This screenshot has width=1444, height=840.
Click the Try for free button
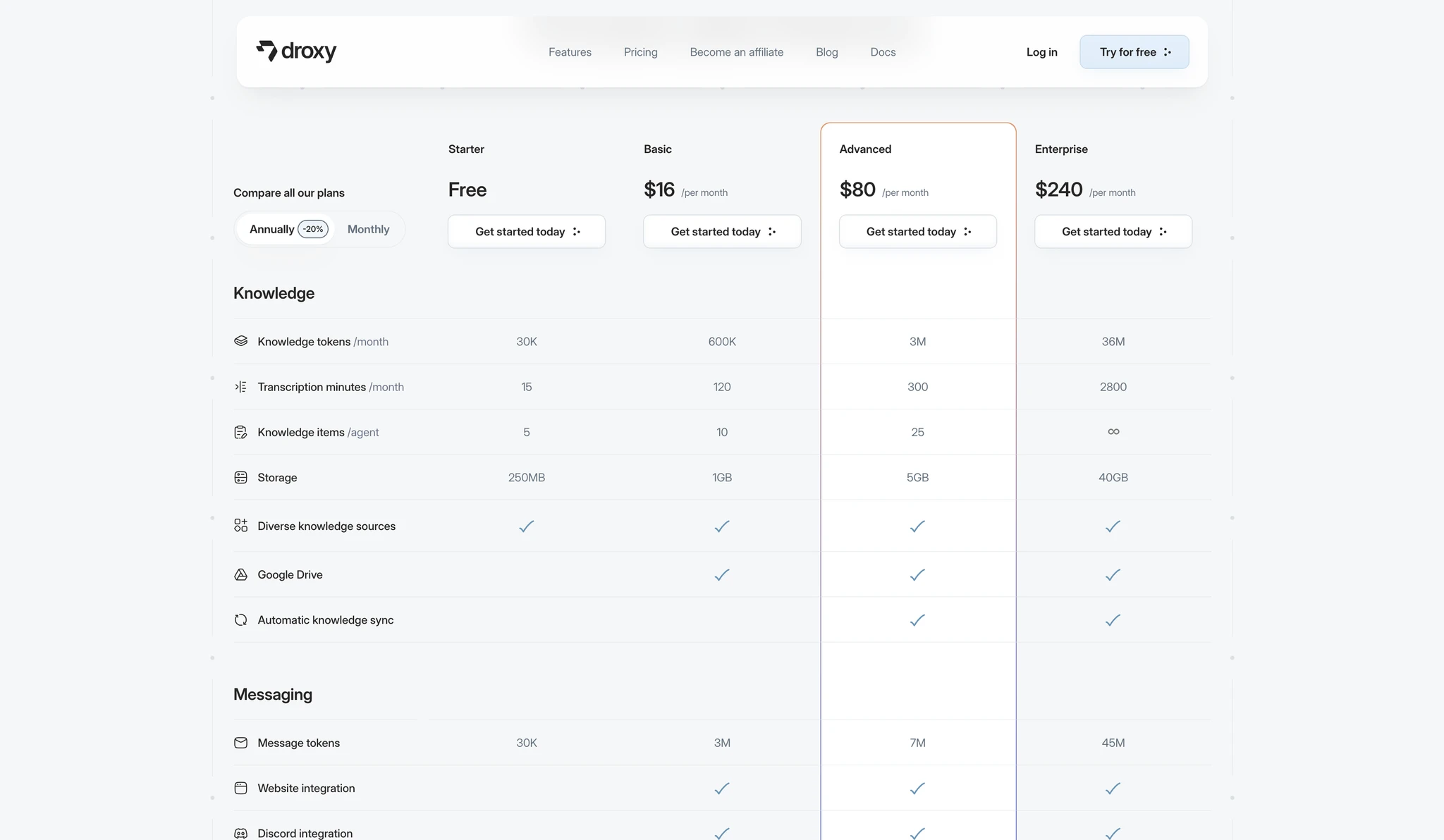click(1134, 52)
